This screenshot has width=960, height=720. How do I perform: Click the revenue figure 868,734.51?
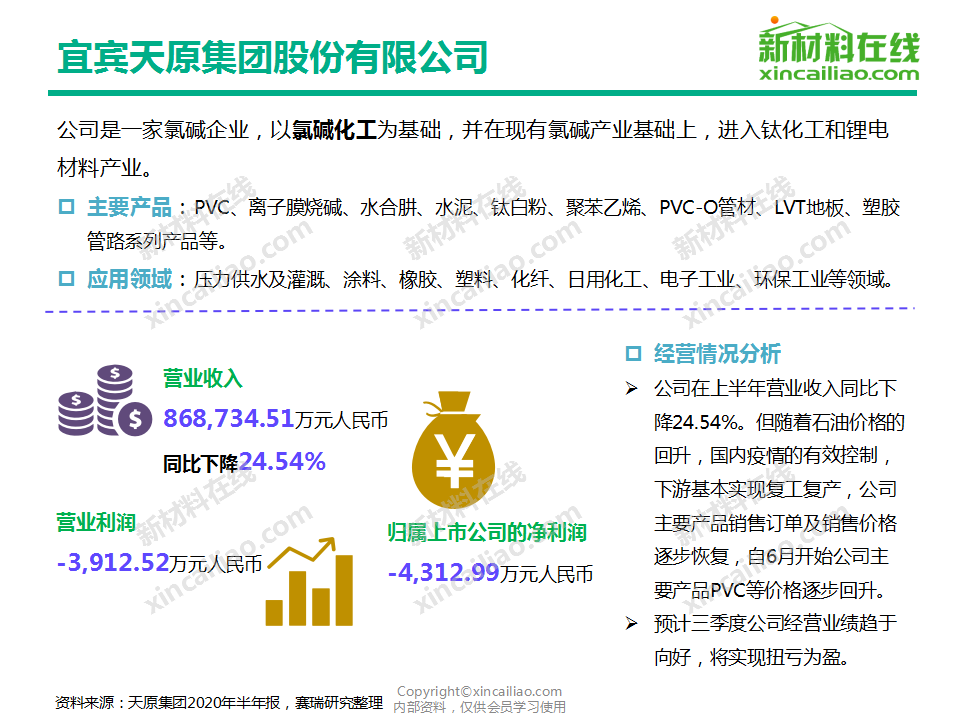point(229,419)
